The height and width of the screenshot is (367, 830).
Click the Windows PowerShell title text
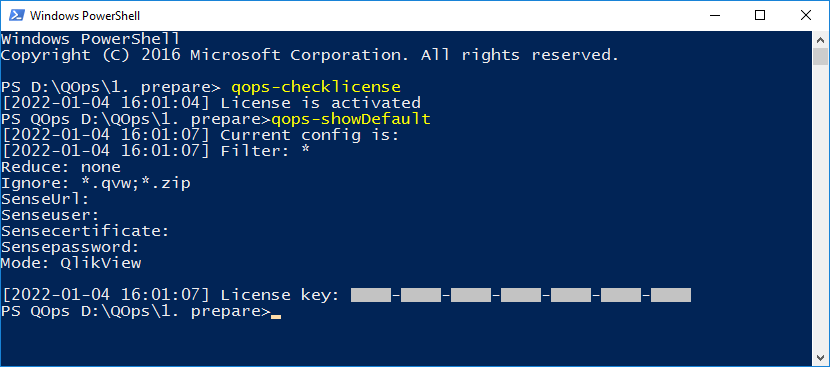(85, 16)
